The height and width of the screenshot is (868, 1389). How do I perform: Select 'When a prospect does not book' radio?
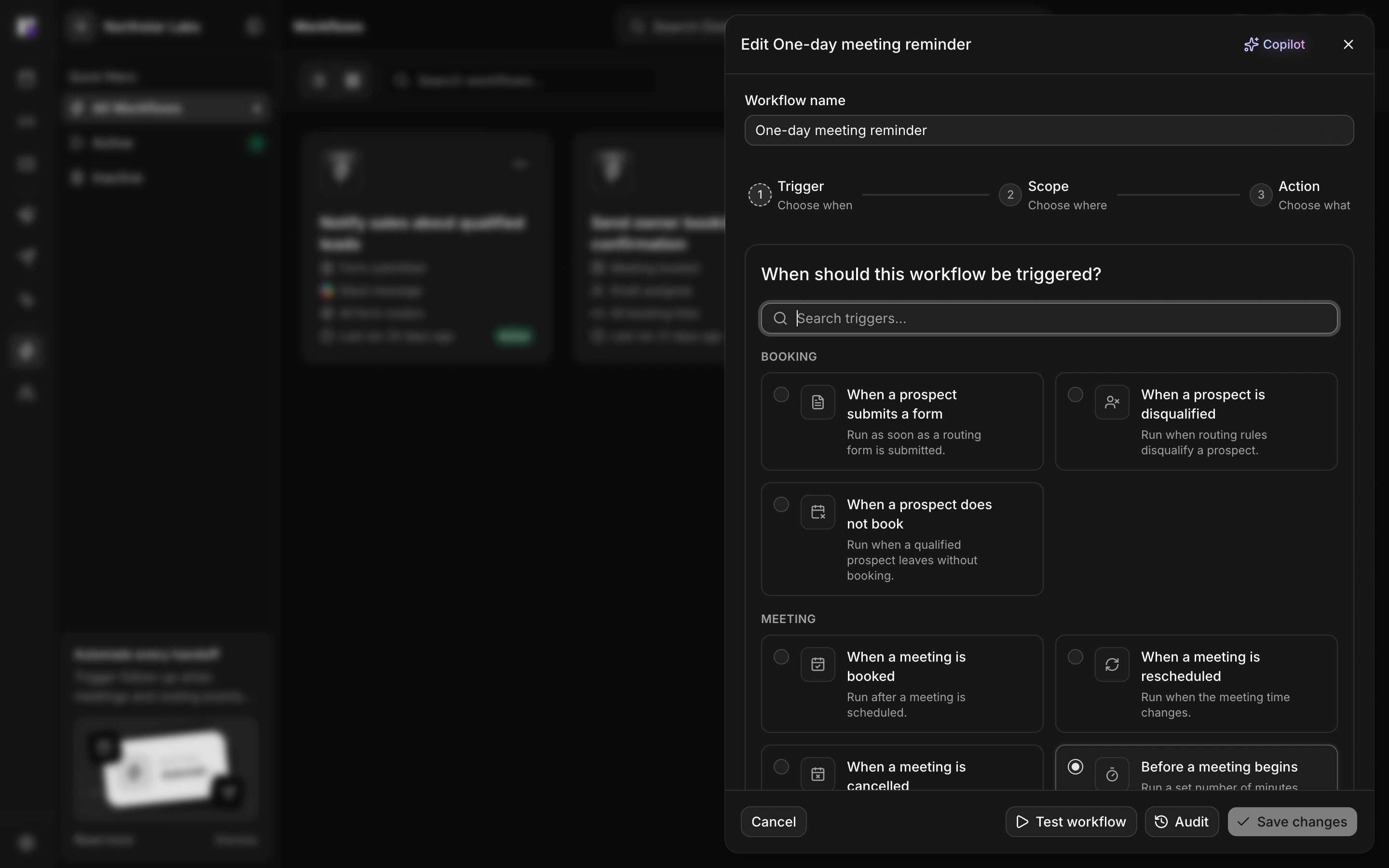click(781, 504)
